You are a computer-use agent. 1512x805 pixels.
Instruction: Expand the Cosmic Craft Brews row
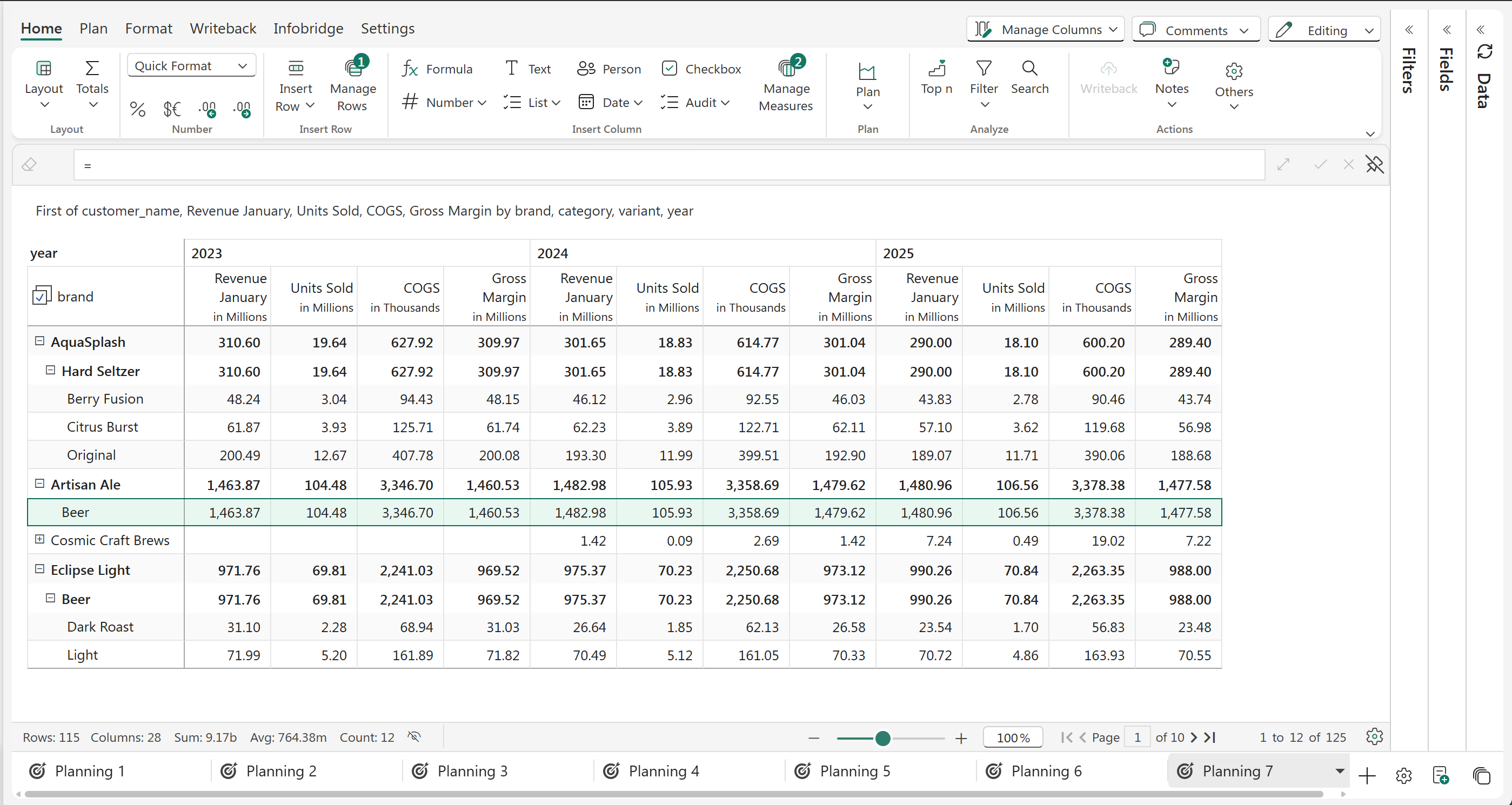[x=39, y=539]
